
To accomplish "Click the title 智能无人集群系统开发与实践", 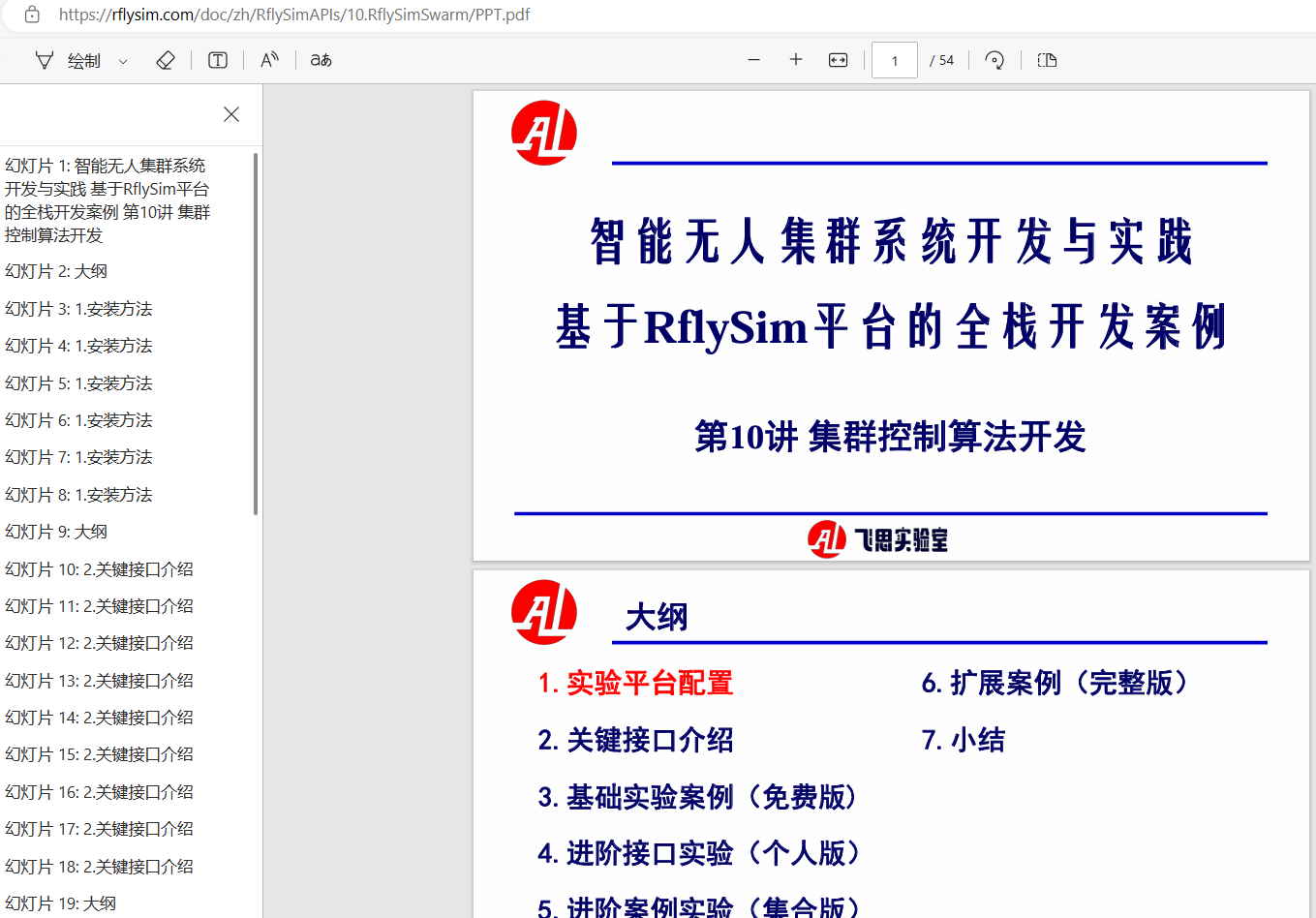I will [x=891, y=241].
